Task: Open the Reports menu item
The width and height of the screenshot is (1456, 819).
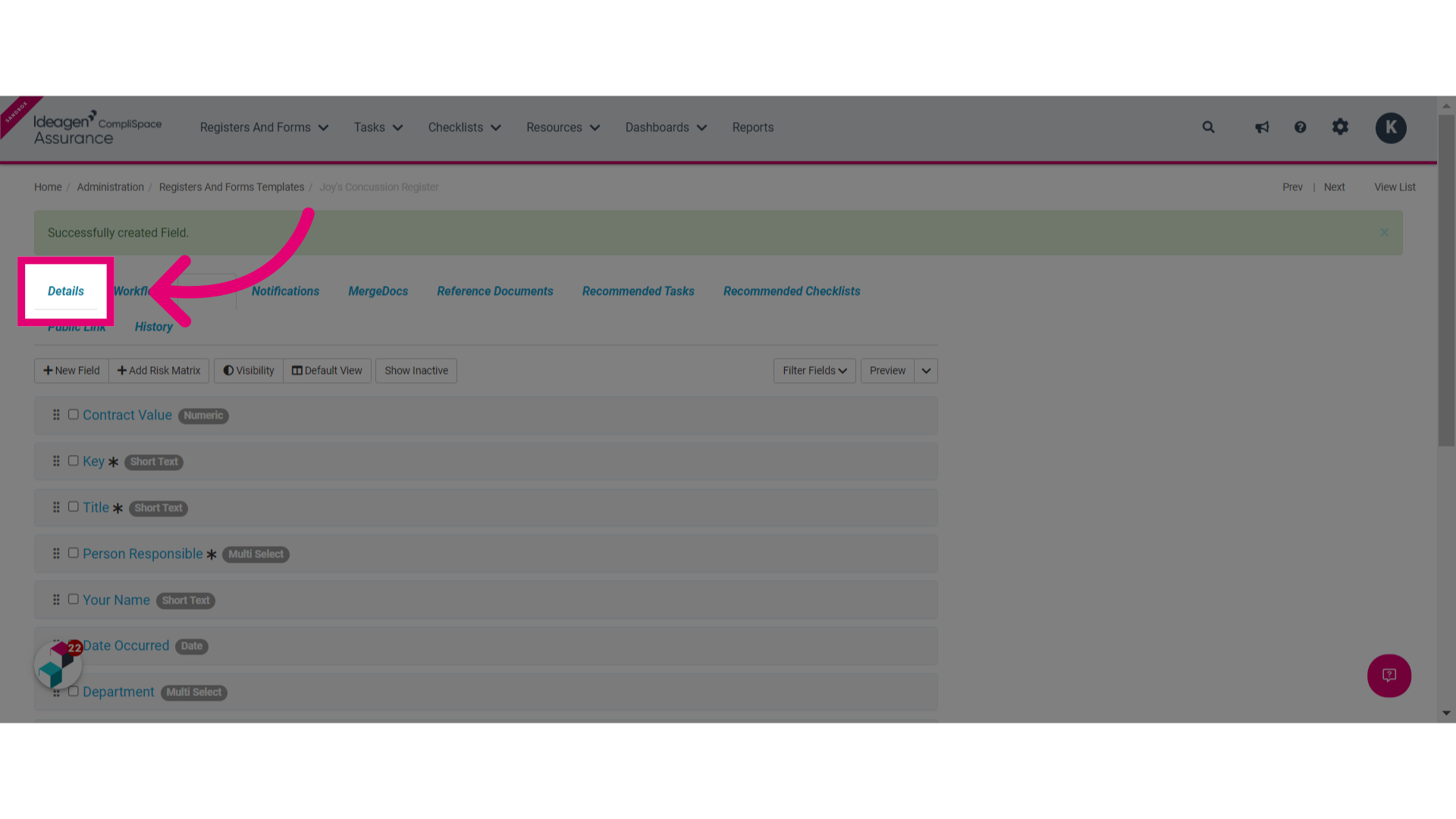Action: (753, 127)
